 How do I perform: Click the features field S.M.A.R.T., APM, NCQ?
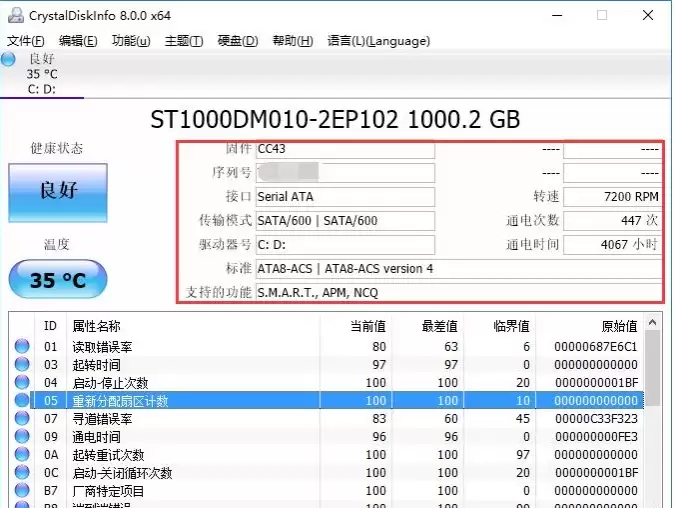(x=459, y=293)
